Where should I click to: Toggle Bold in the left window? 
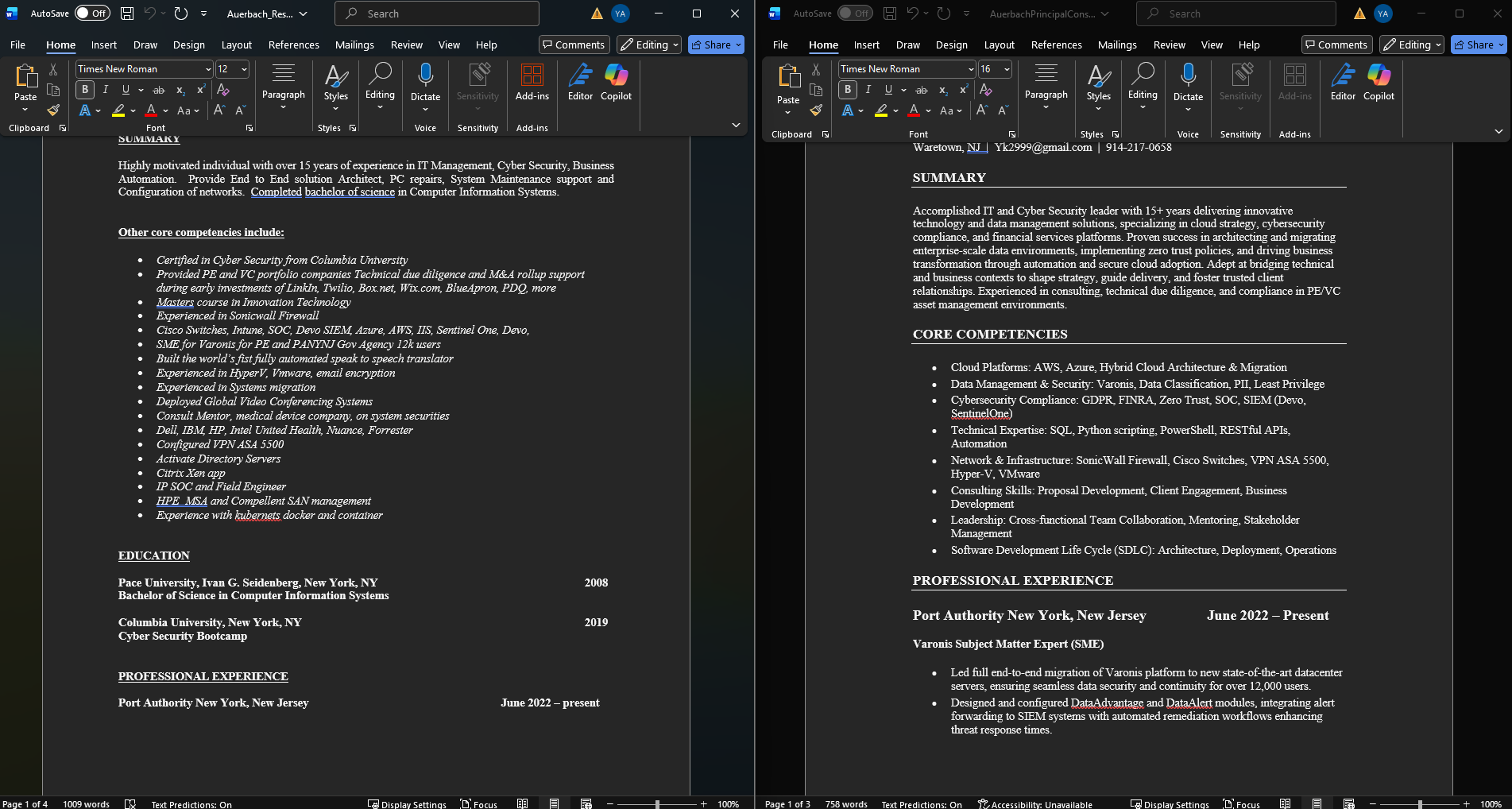85,90
